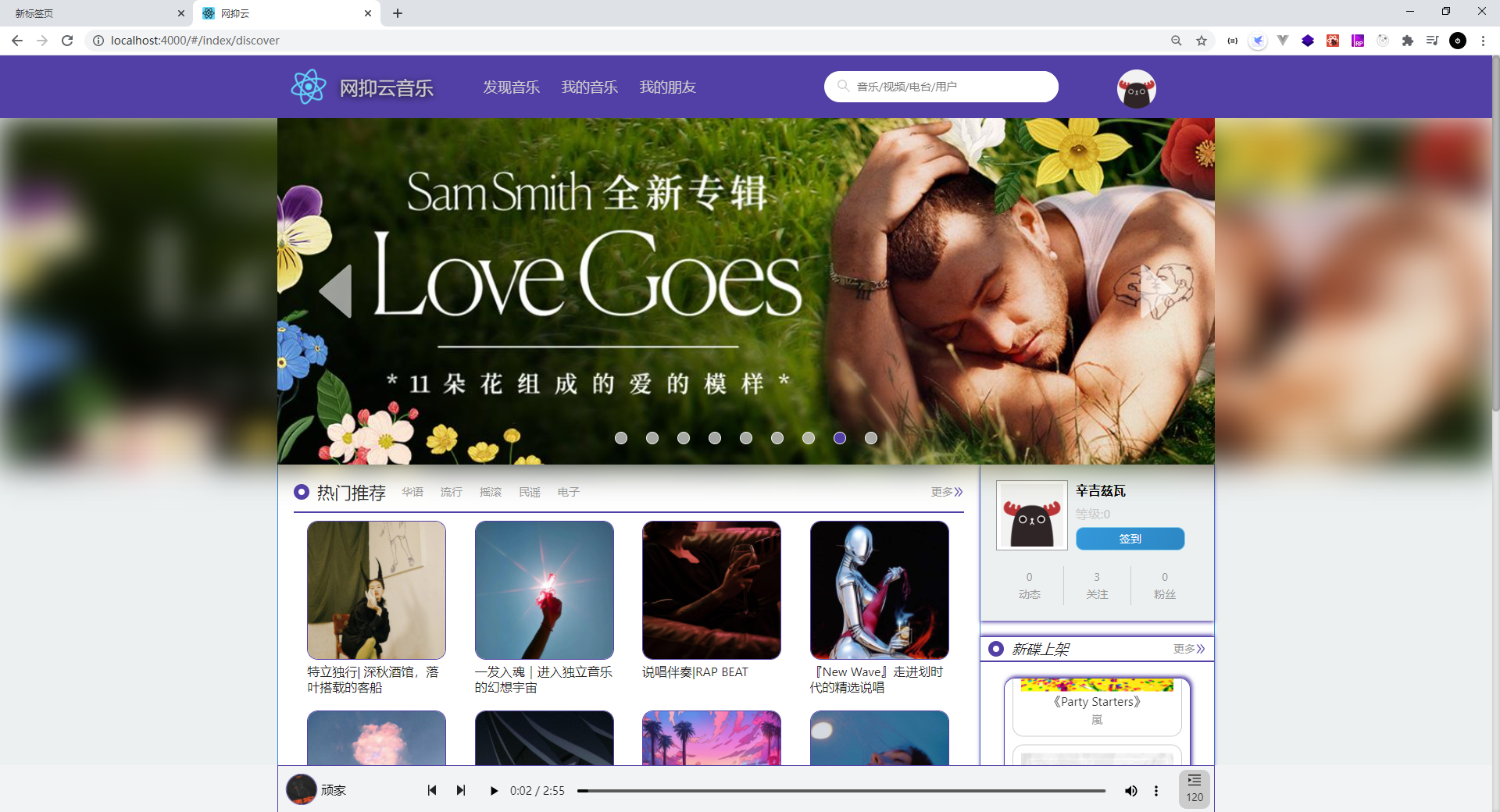View 粉丝 count
1500x812 pixels.
[1165, 586]
